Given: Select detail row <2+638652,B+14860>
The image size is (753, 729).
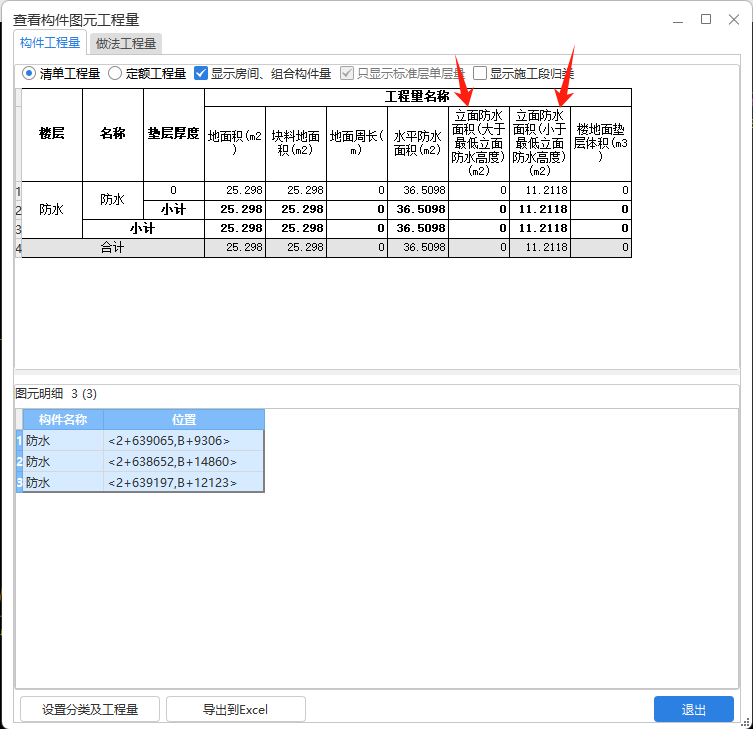Looking at the screenshot, I should 184,462.
